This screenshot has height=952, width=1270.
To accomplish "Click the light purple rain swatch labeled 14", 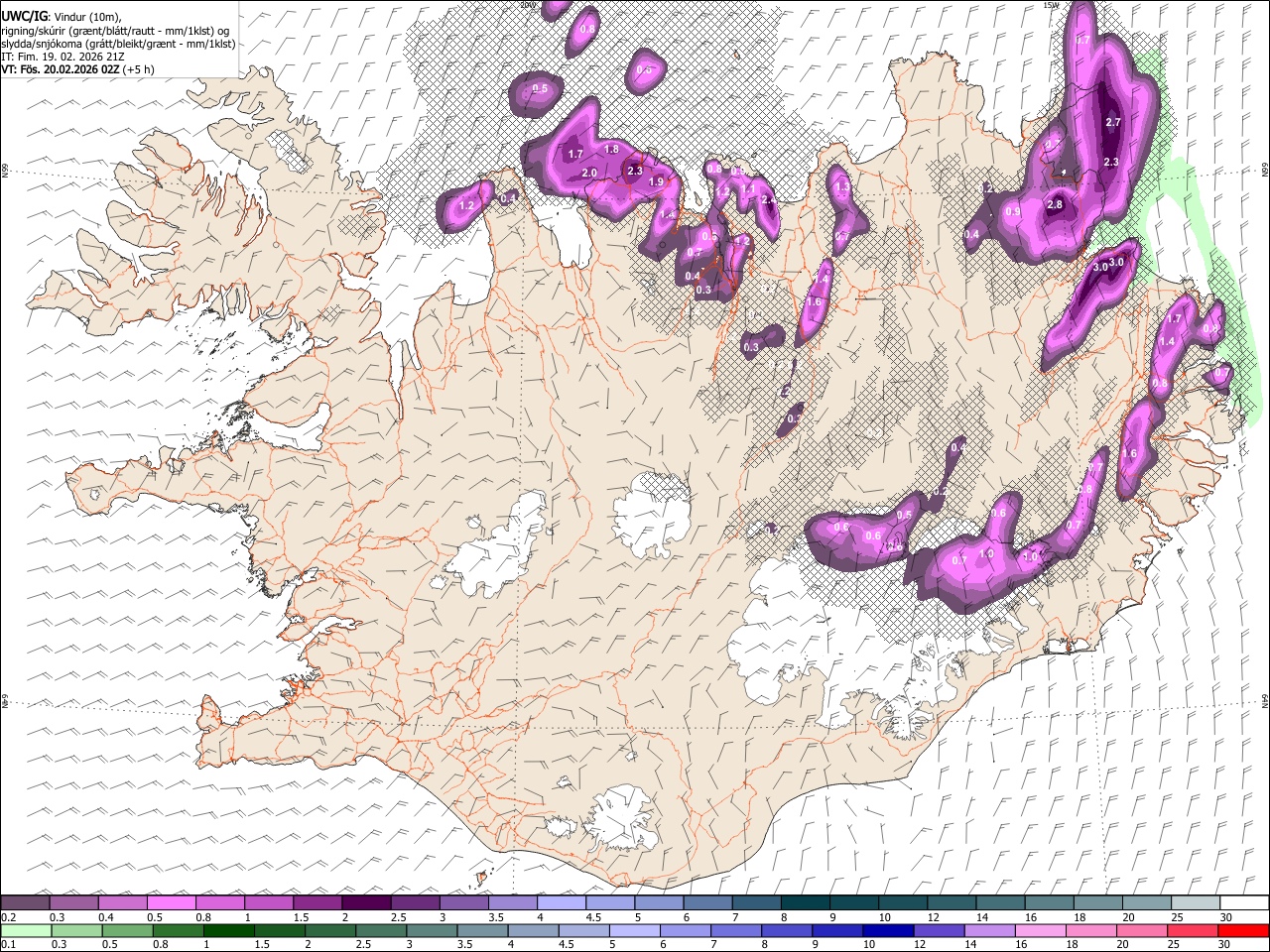I will click(989, 931).
